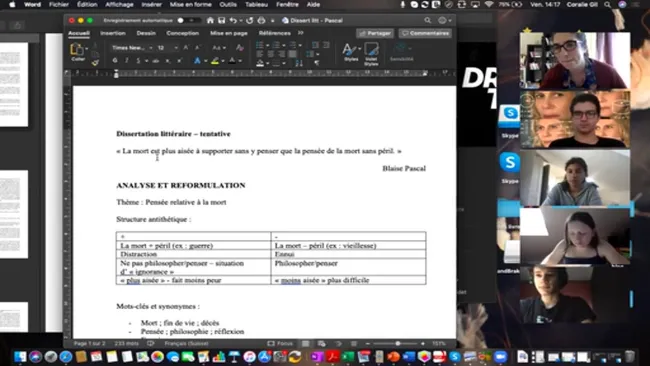The width and height of the screenshot is (650, 366).
Task: Switch to the Dessin tab
Action: pos(146,33)
